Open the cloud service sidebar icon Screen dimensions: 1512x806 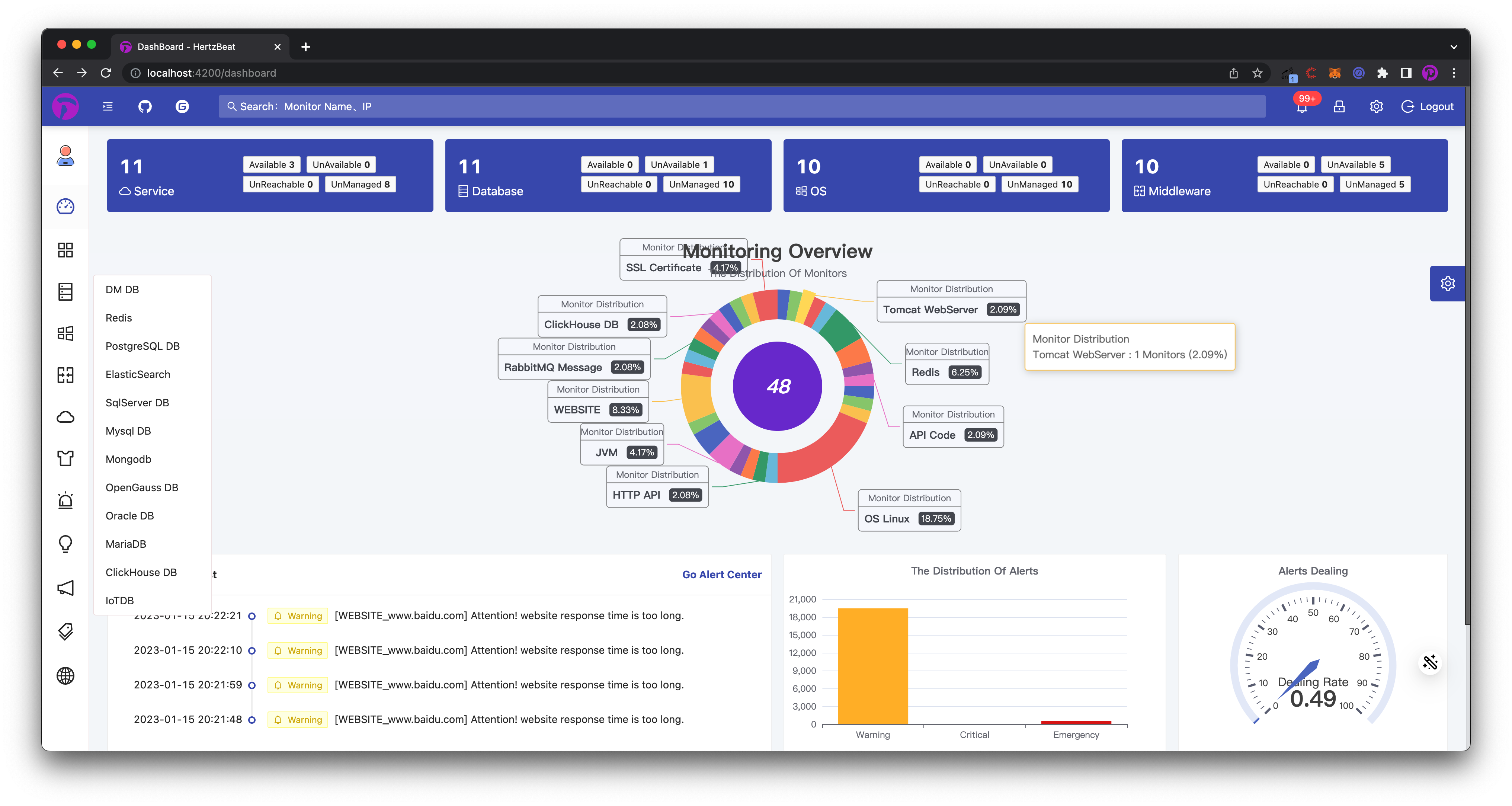pyautogui.click(x=65, y=417)
